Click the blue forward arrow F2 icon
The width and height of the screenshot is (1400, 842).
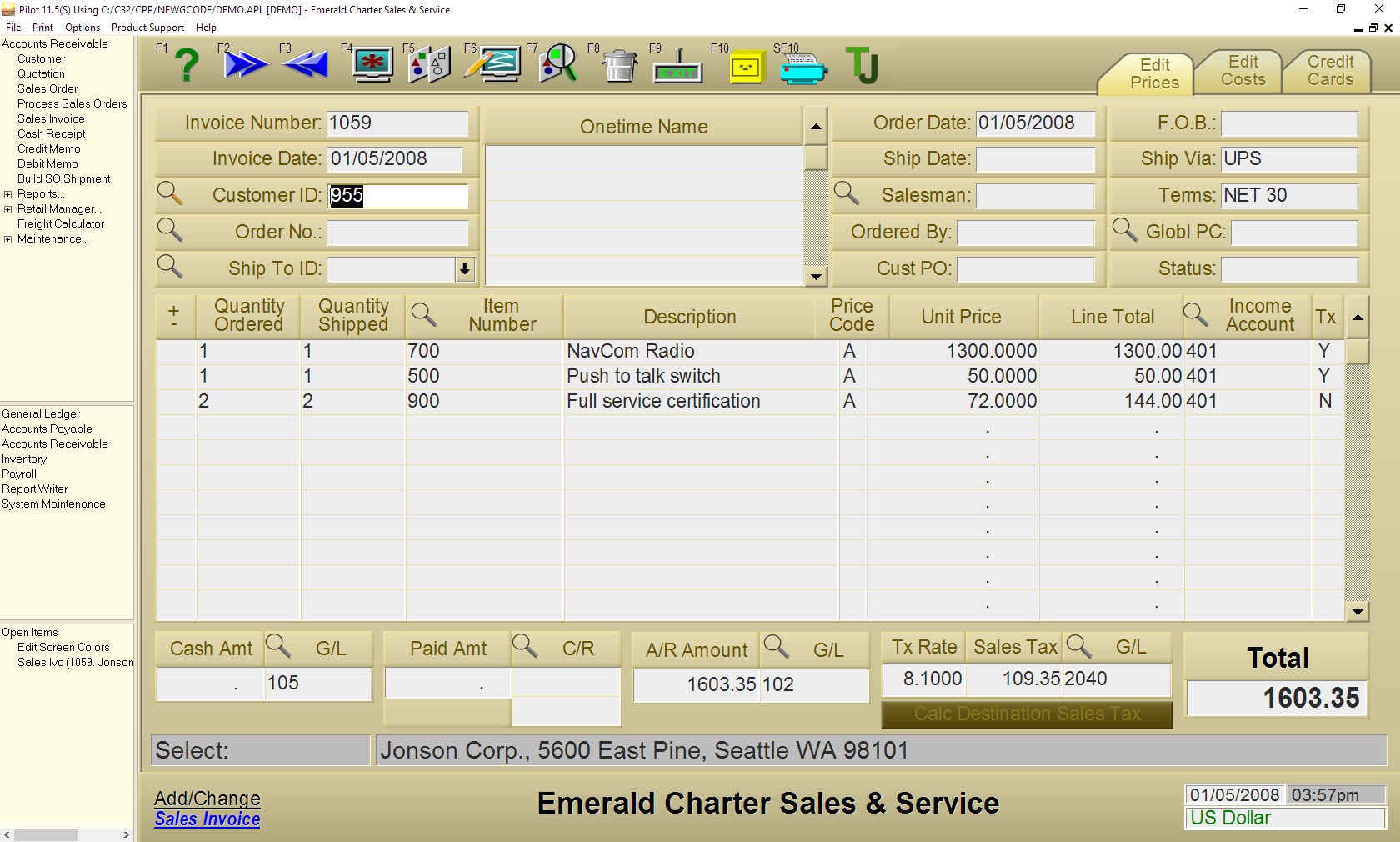(x=246, y=64)
